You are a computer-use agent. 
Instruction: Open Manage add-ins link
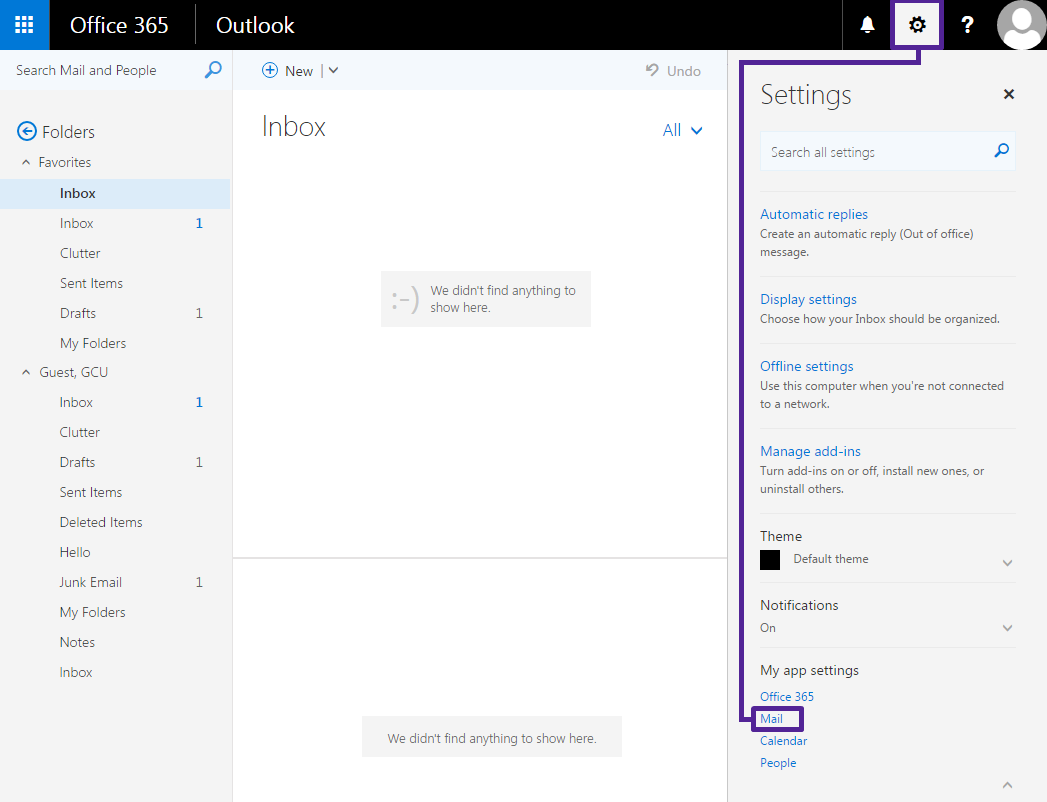click(810, 451)
